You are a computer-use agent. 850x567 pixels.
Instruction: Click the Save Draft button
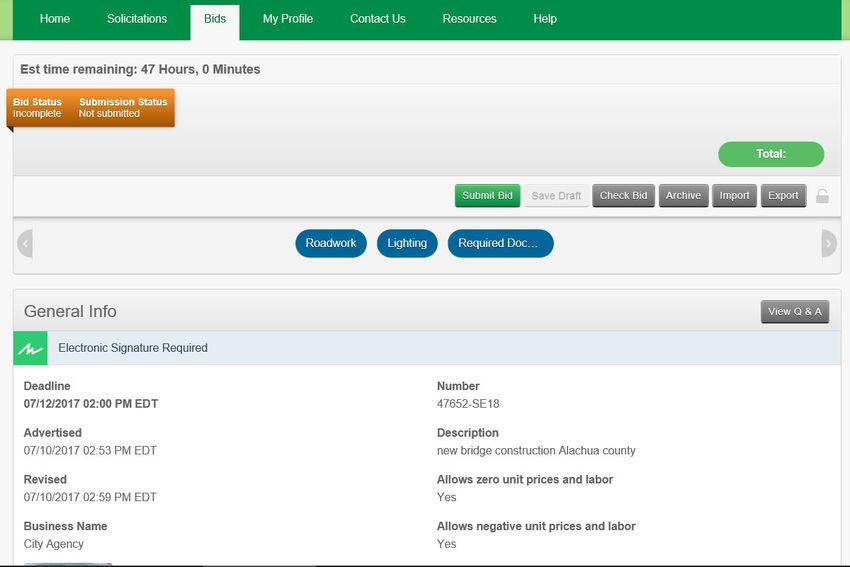click(556, 196)
